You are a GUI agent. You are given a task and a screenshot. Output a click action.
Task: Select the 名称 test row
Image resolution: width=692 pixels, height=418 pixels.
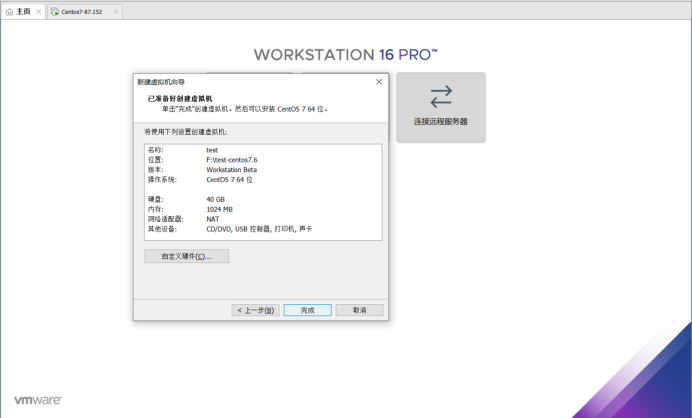click(x=263, y=150)
